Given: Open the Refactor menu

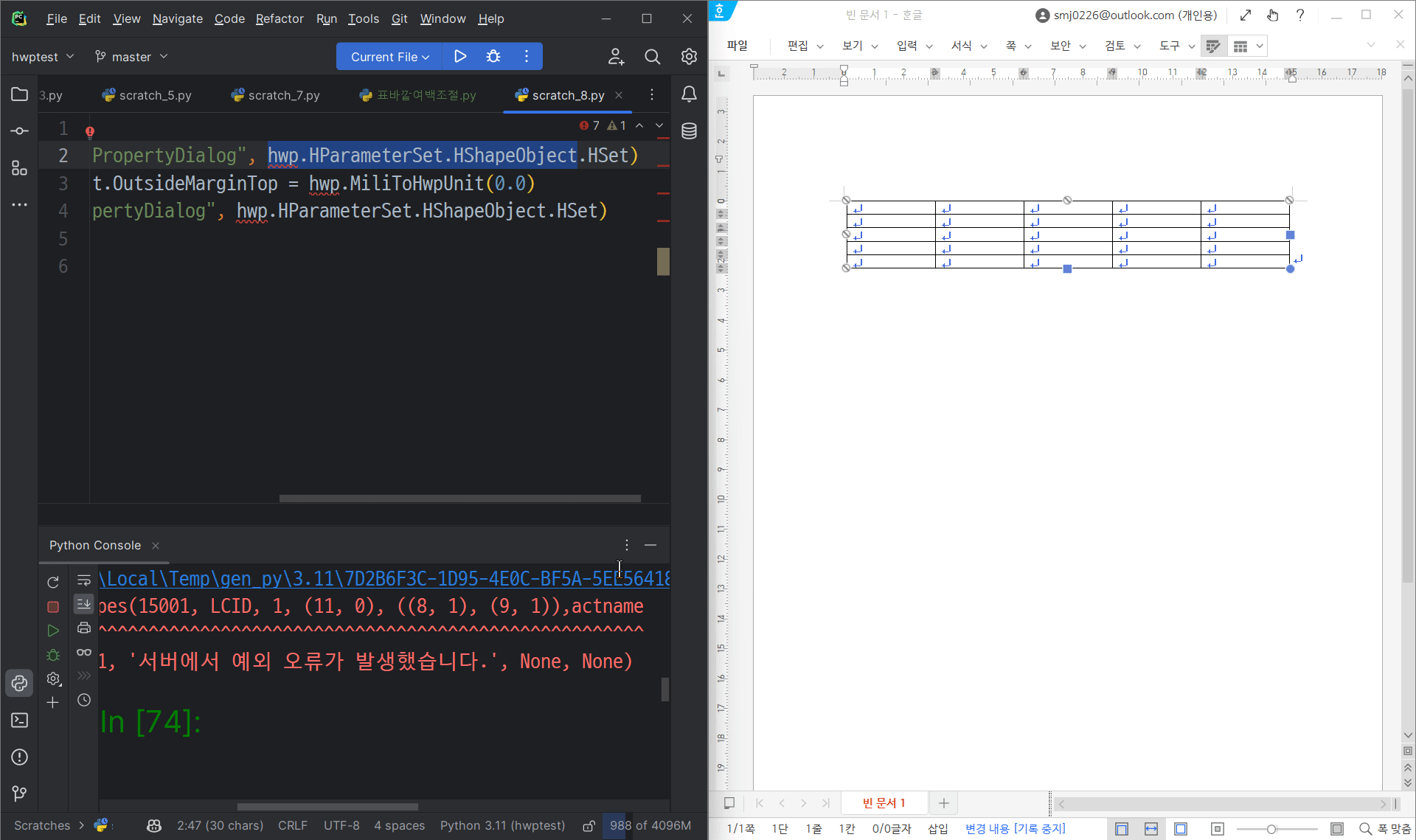Looking at the screenshot, I should click(279, 18).
